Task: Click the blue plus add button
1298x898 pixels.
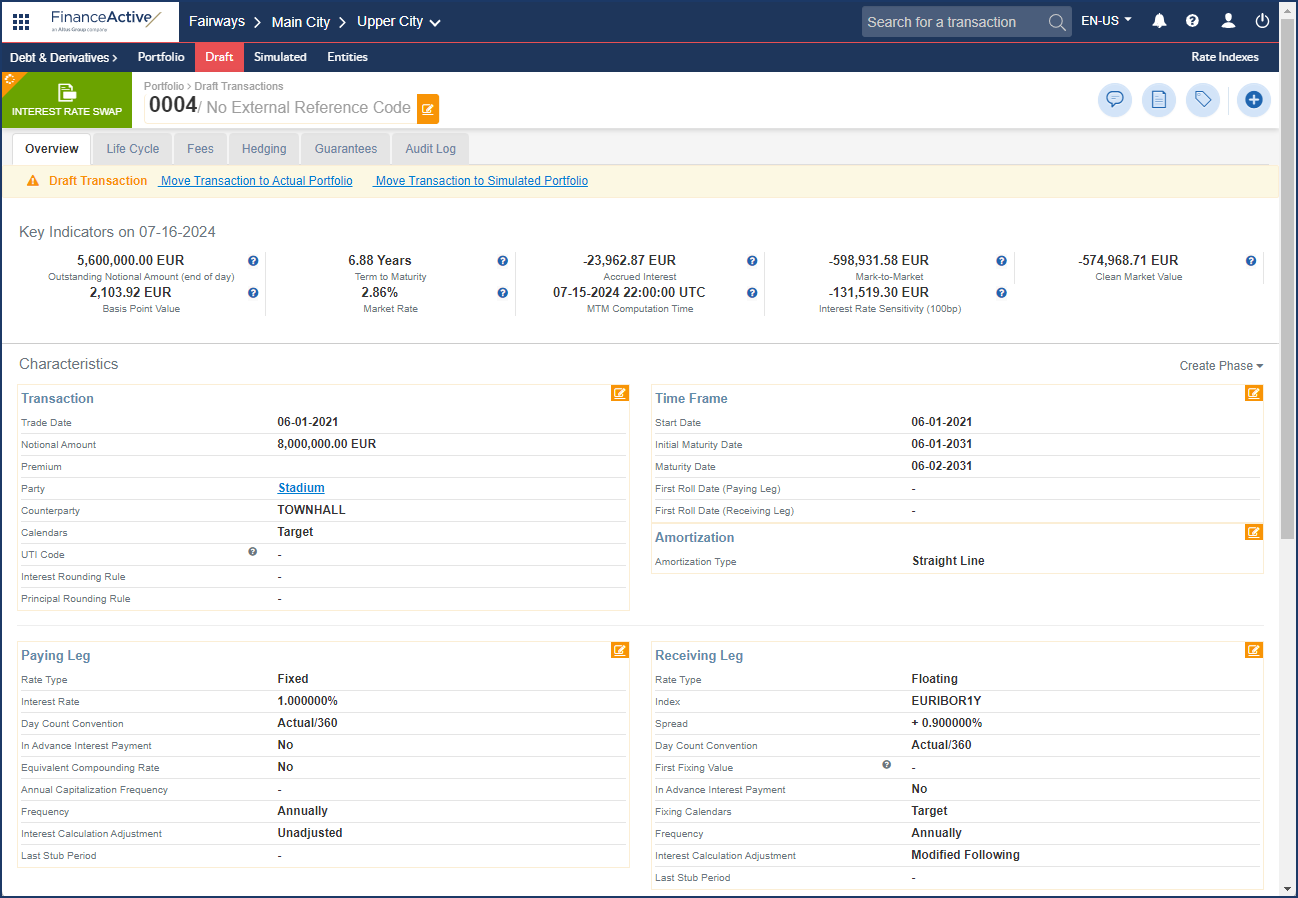Action: 1253,100
